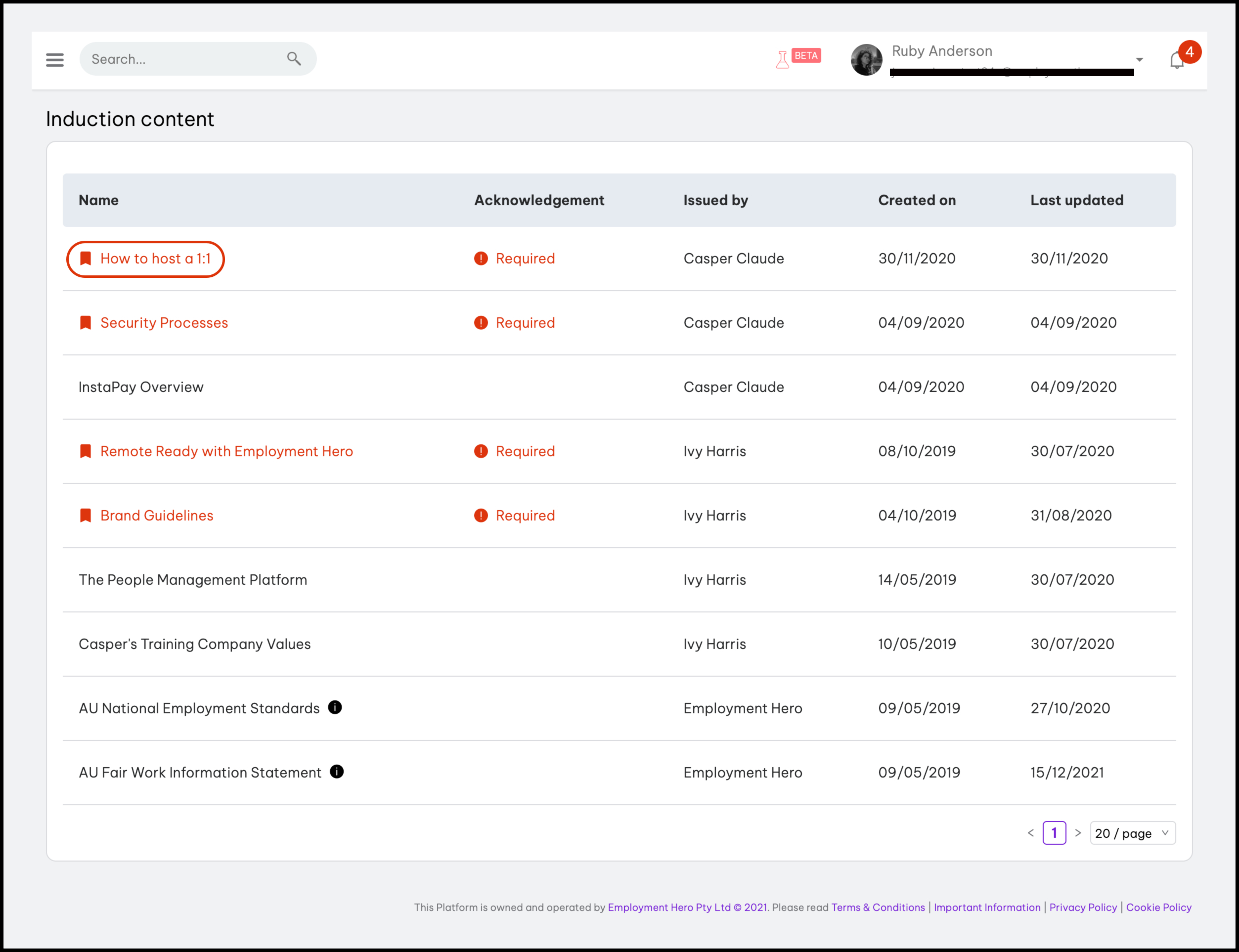This screenshot has height=952, width=1239.
Task: Click Ruby Anderson profile avatar
Action: tap(866, 59)
